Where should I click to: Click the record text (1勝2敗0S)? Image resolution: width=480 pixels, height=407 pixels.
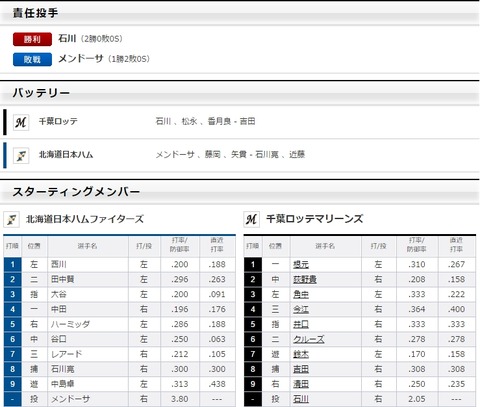point(129,59)
